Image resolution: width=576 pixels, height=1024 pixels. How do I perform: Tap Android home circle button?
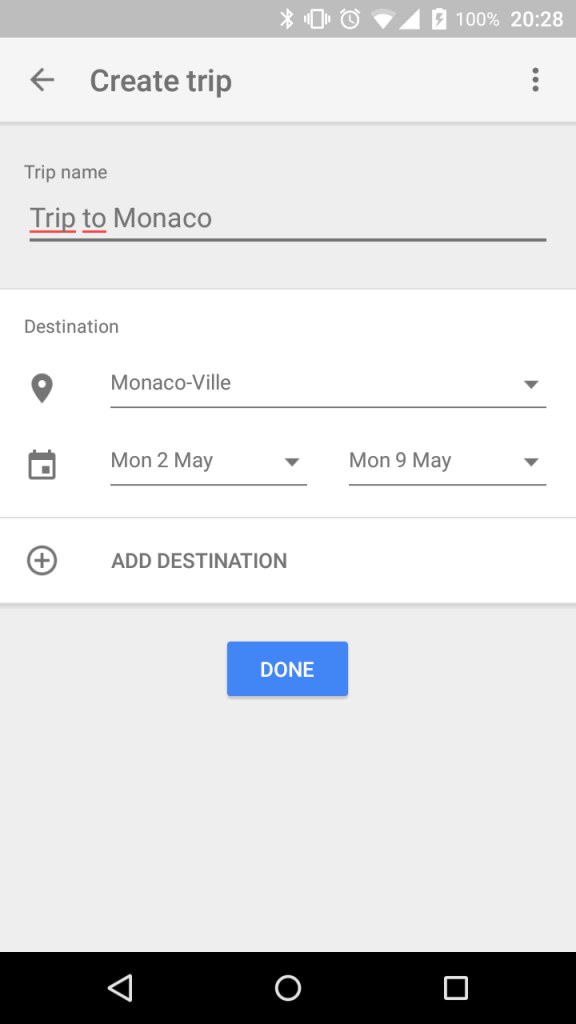pyautogui.click(x=287, y=987)
